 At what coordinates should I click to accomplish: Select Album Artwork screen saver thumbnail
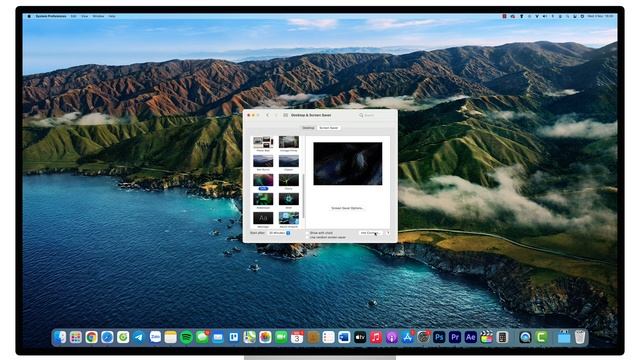click(x=289, y=218)
